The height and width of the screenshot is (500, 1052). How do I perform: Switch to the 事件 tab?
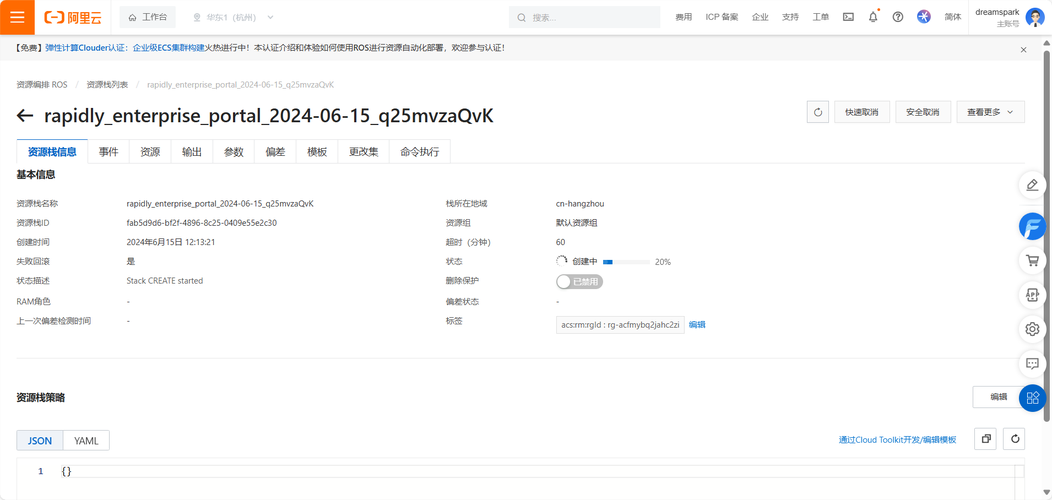click(109, 152)
